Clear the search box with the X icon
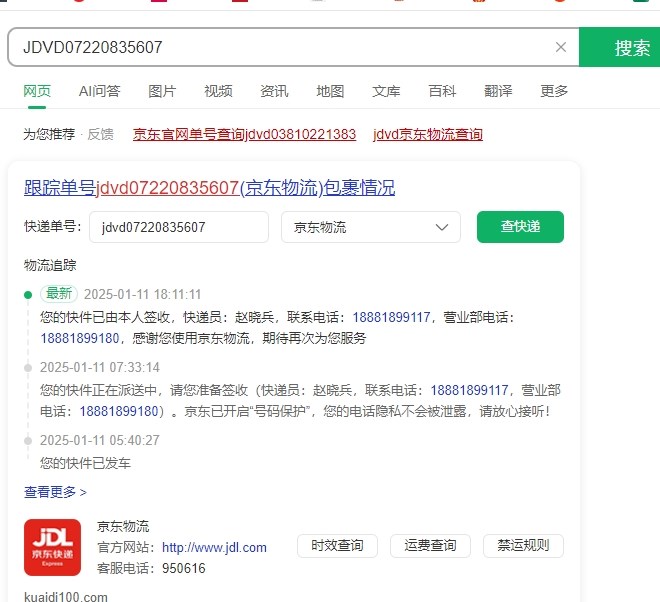 [x=561, y=47]
